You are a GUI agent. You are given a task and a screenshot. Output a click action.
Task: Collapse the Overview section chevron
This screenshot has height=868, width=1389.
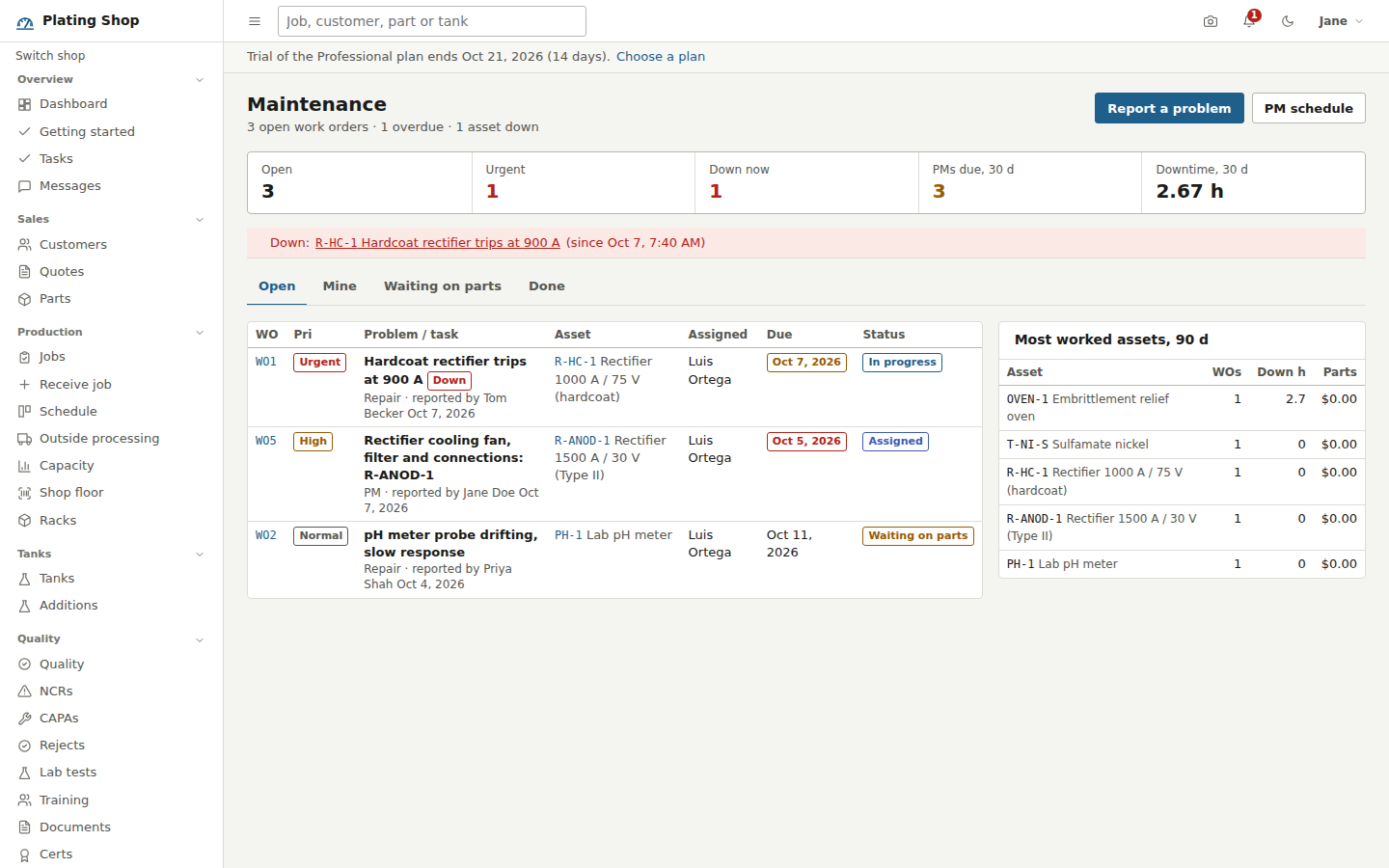coord(200,80)
